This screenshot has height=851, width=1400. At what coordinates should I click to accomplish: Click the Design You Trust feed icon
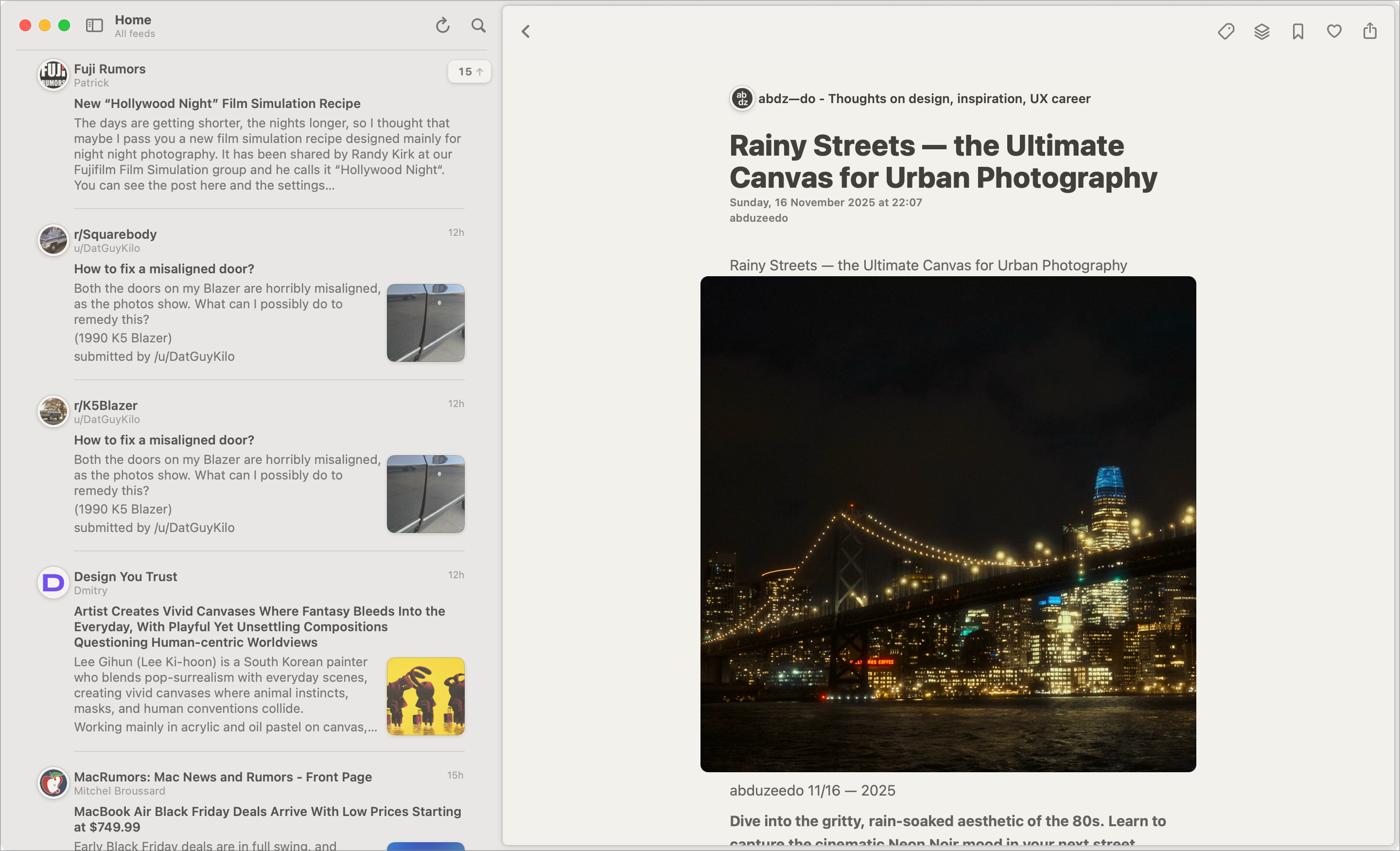pyautogui.click(x=52, y=582)
